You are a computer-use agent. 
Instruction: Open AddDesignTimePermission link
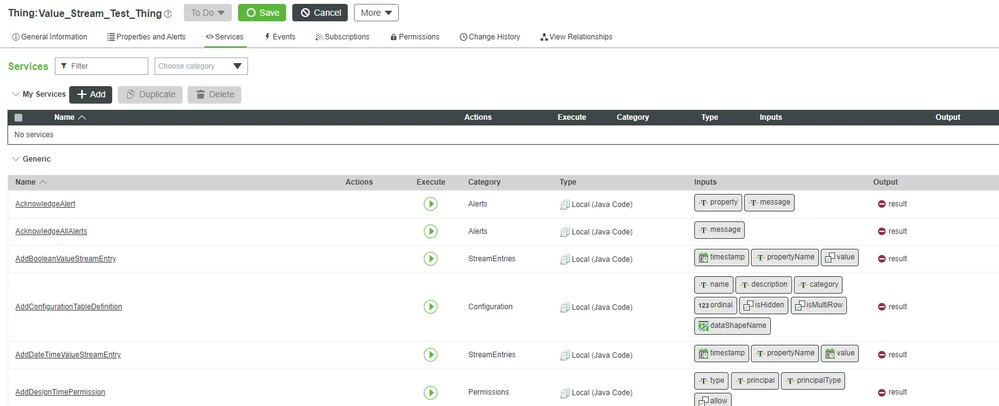coord(60,392)
